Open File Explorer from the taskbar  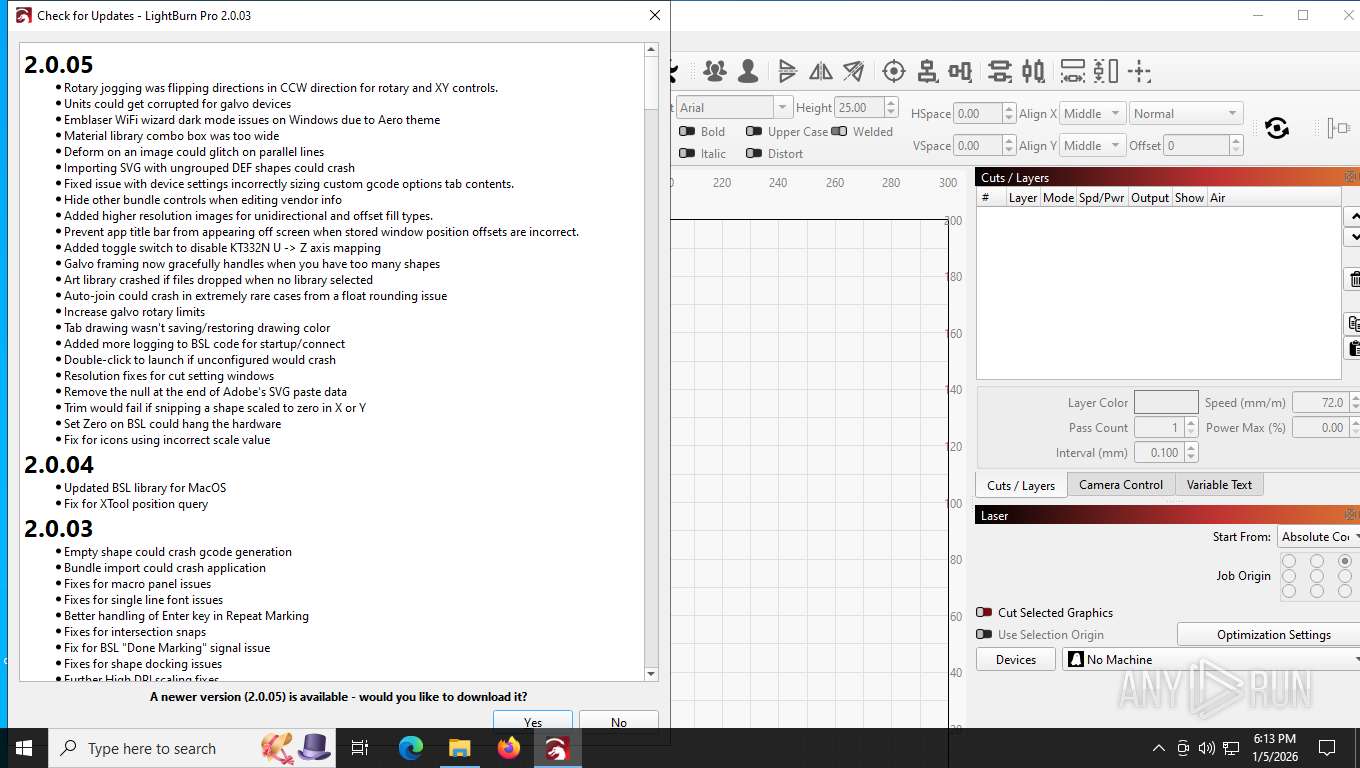click(459, 748)
